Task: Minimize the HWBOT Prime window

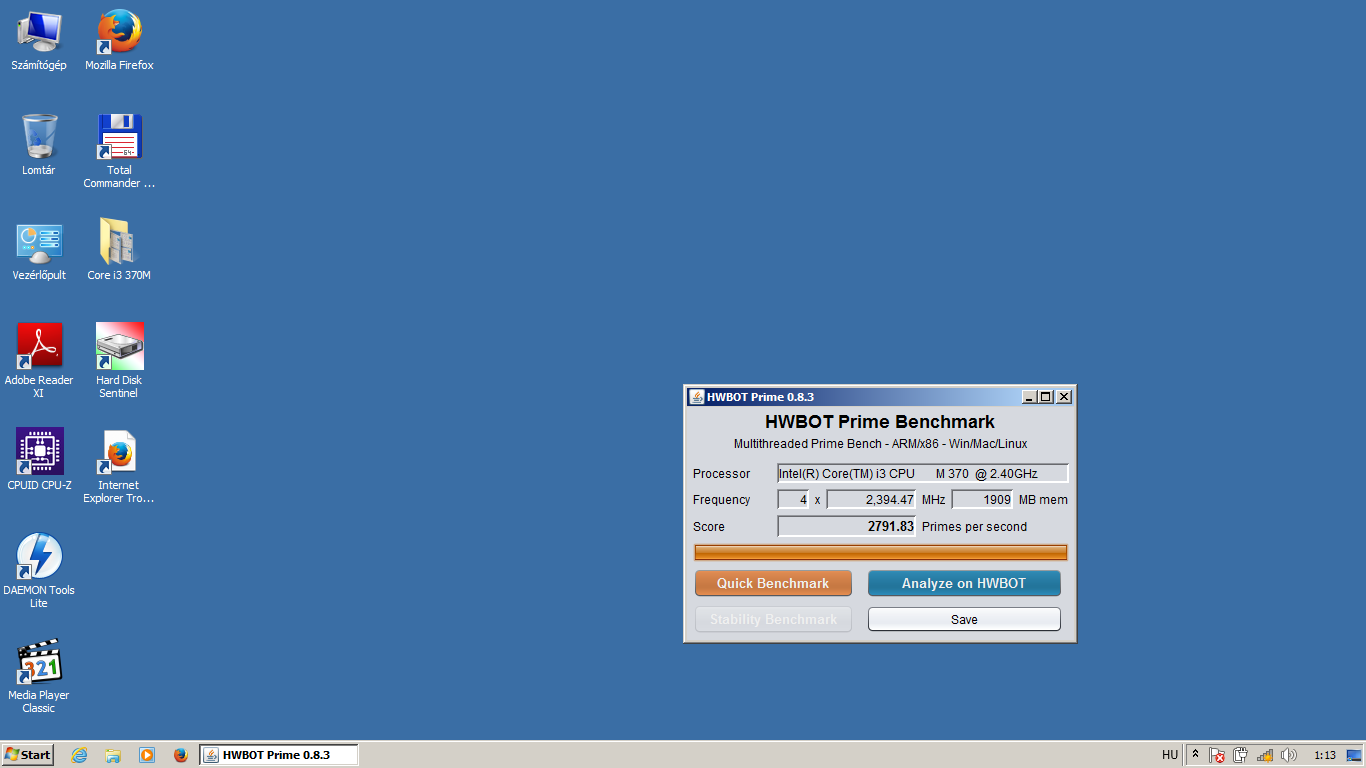Action: coord(1029,397)
